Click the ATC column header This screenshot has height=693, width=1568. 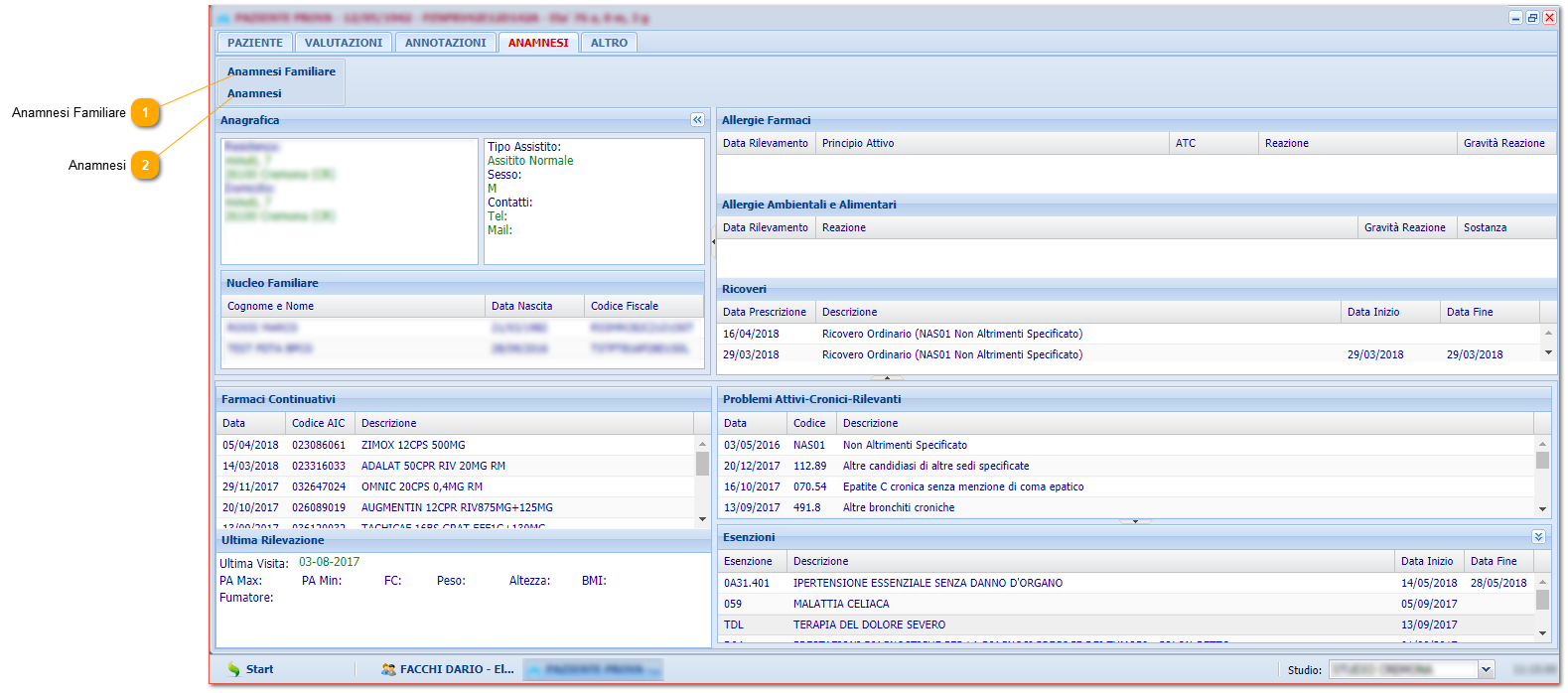tap(1213, 143)
